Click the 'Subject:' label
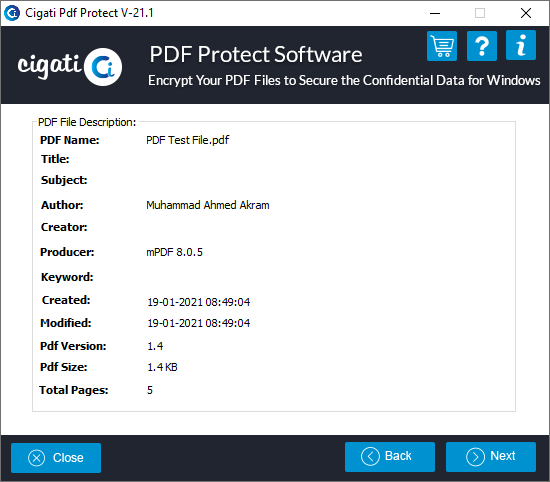This screenshot has height=482, width=550. (x=64, y=180)
